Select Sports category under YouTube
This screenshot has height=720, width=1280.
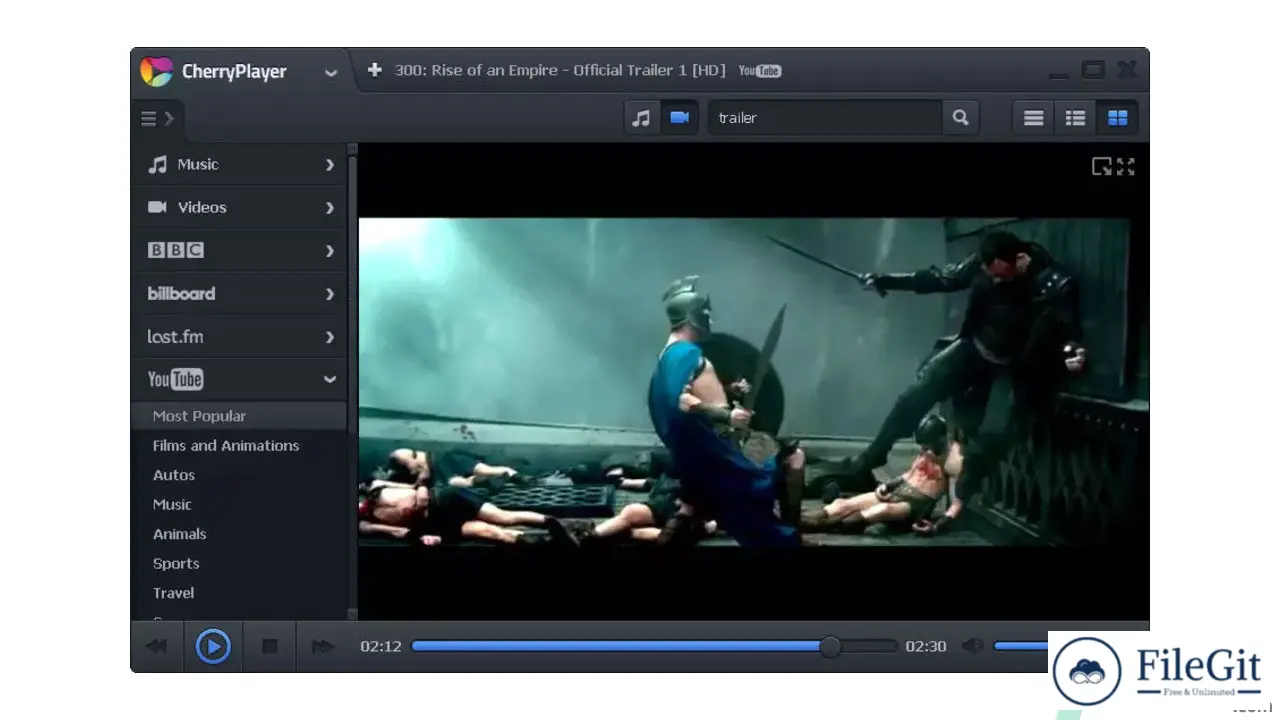[176, 564]
